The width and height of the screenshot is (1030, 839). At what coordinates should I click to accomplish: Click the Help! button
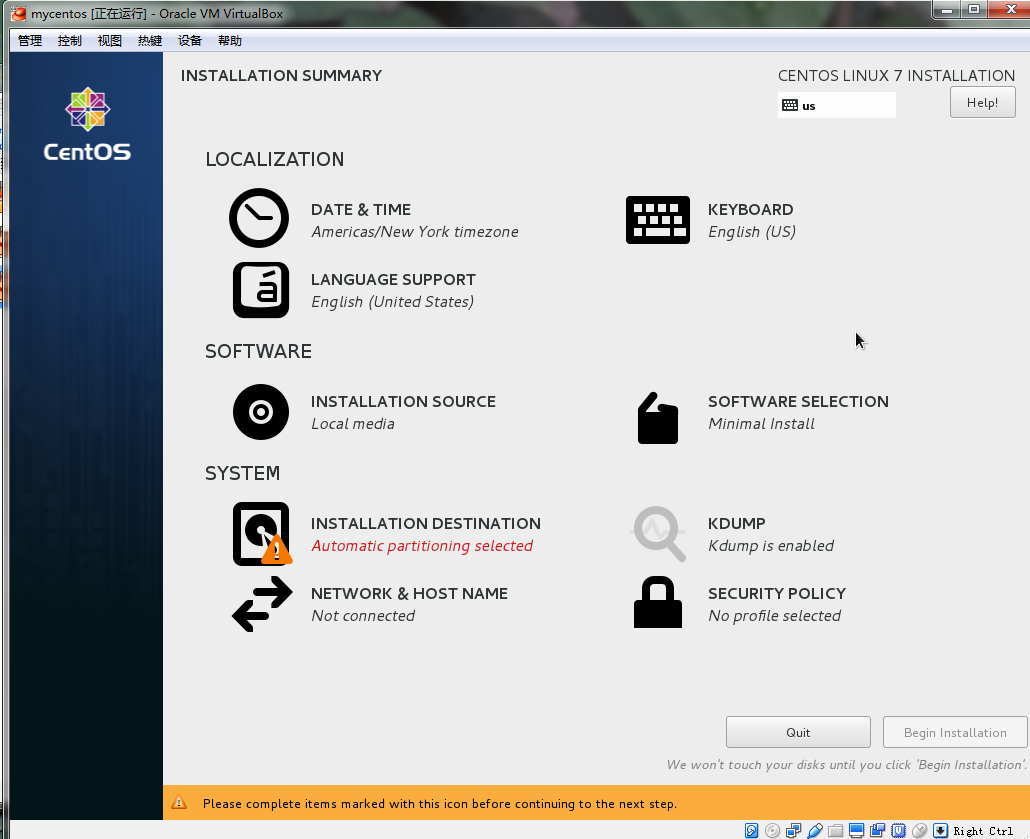(983, 102)
